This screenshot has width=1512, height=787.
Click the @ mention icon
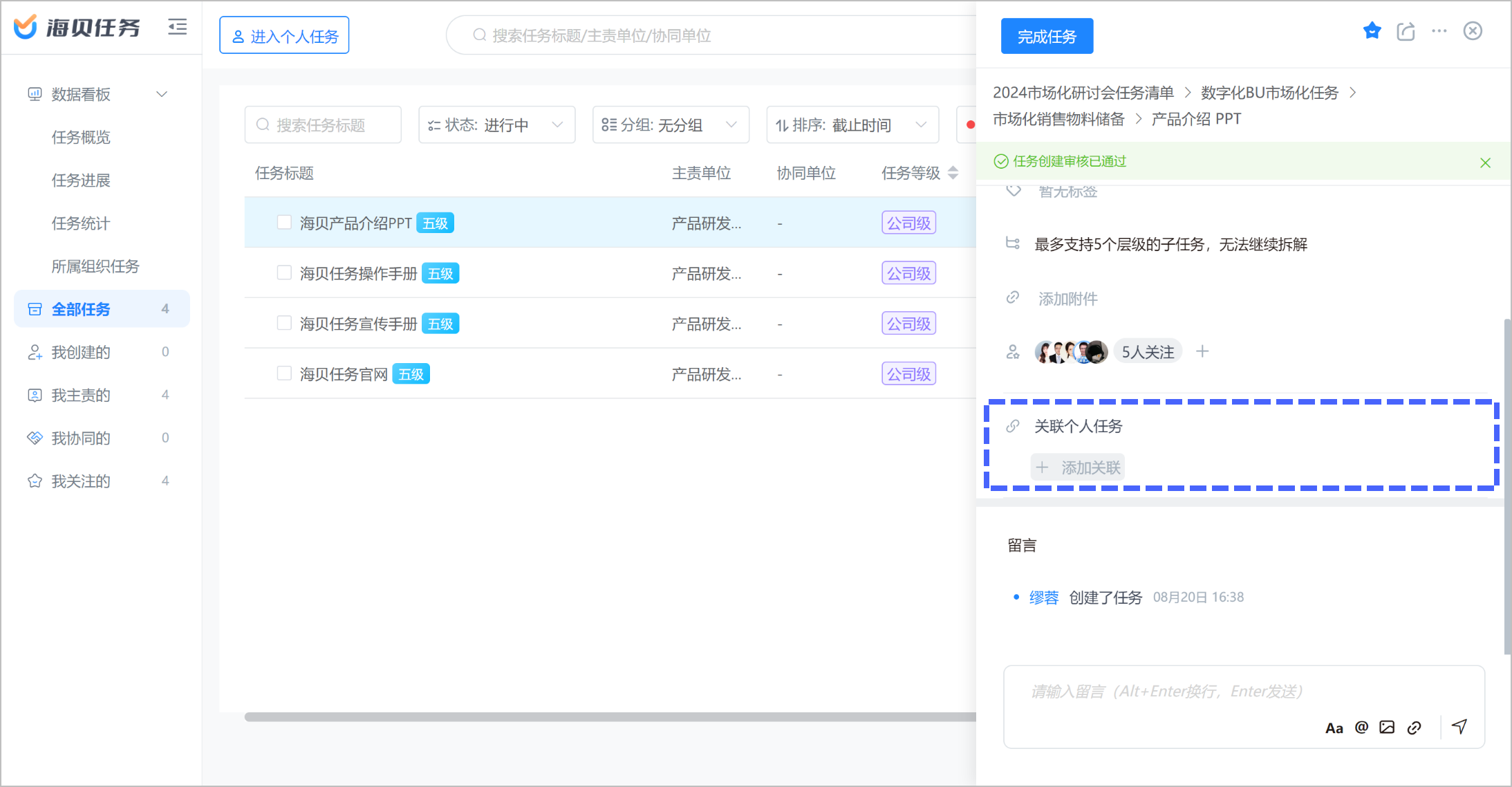point(1361,727)
